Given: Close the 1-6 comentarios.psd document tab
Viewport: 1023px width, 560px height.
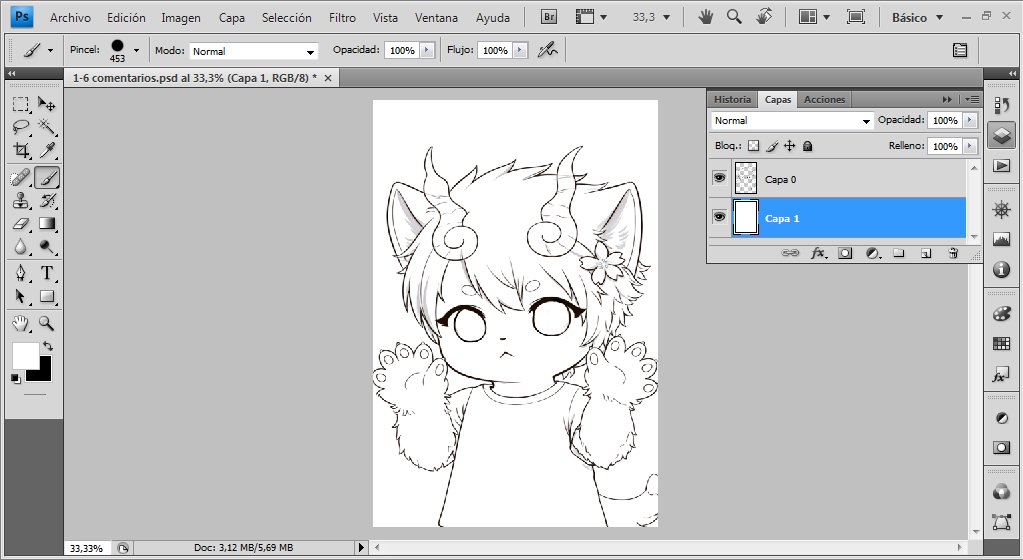Looking at the screenshot, I should [328, 78].
